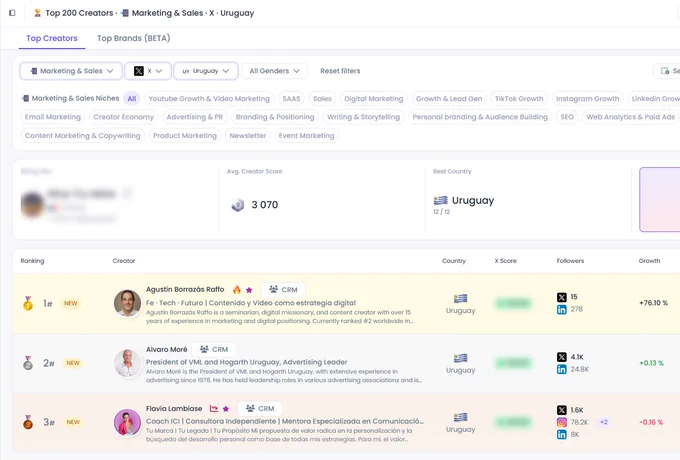680x460 pixels.
Task: Select the Event Marketing niche chip
Action: [x=307, y=136]
